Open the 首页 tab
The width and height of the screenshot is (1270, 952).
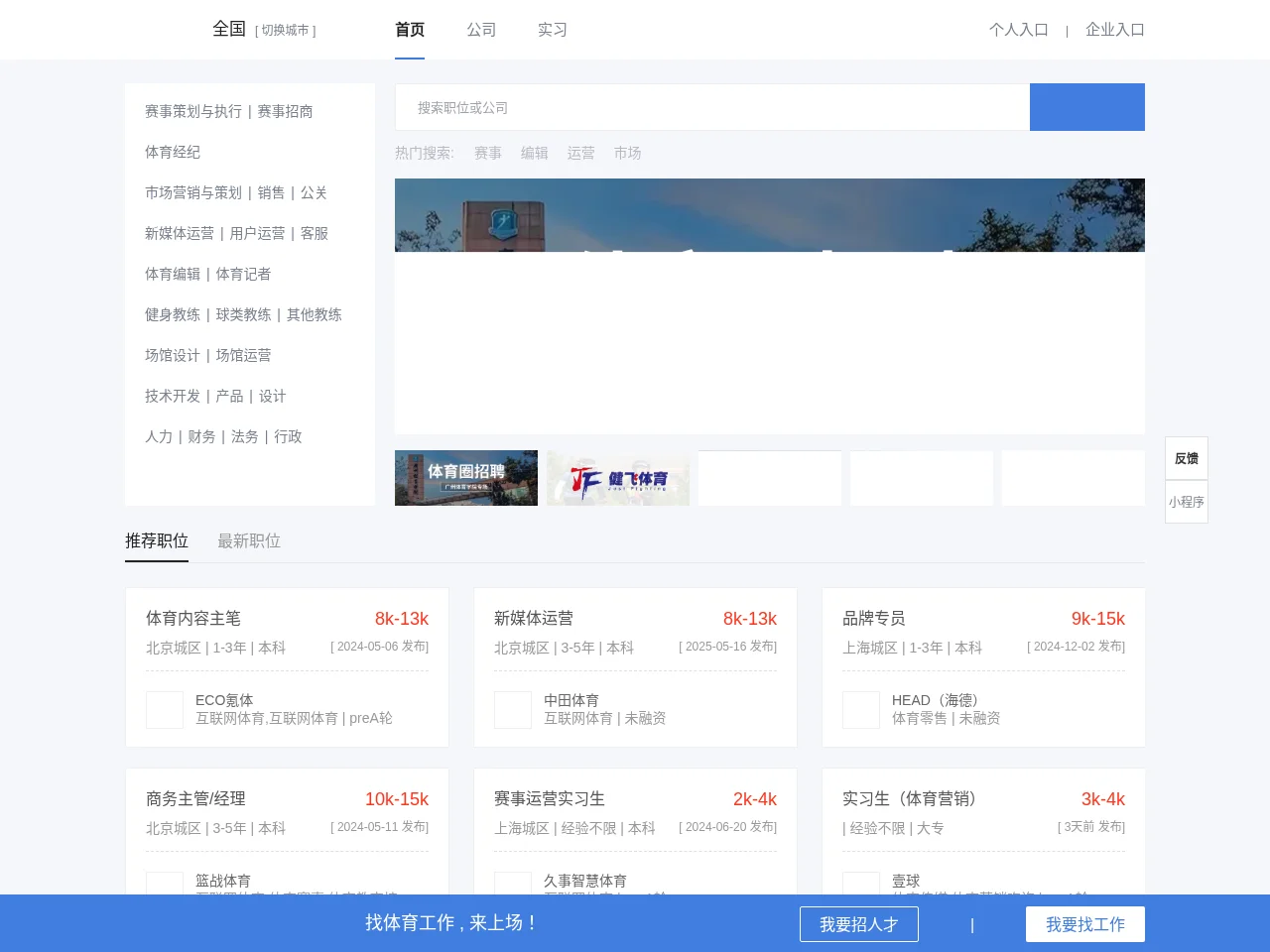tap(410, 30)
